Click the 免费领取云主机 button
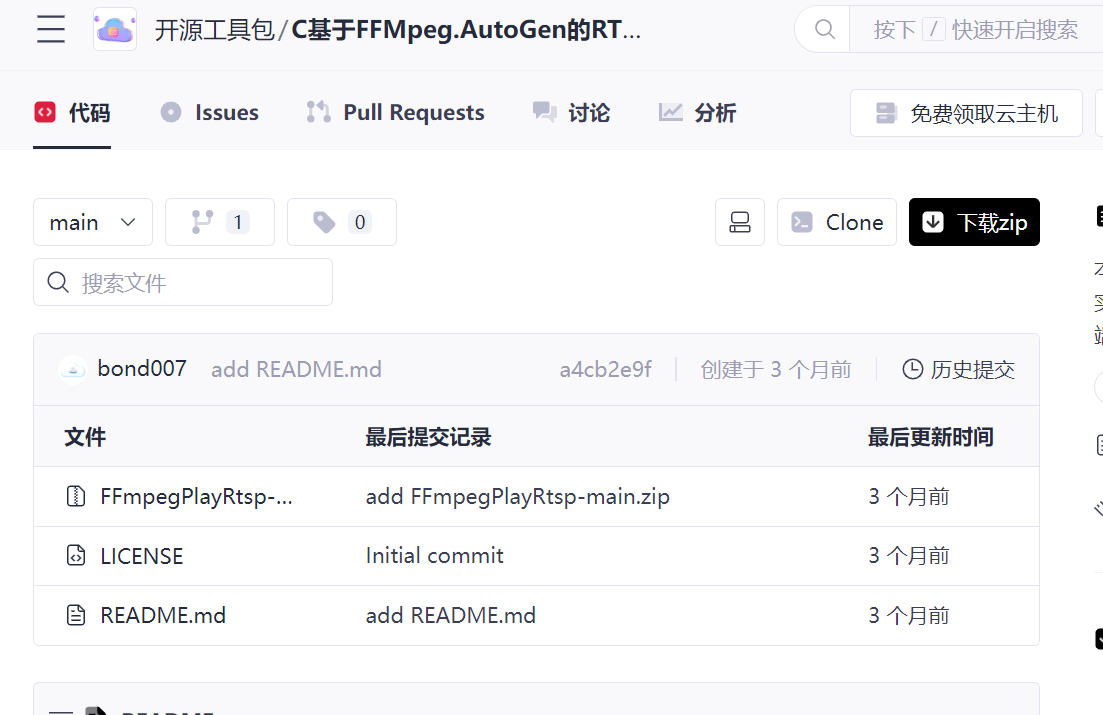The image size is (1103, 715). [966, 112]
